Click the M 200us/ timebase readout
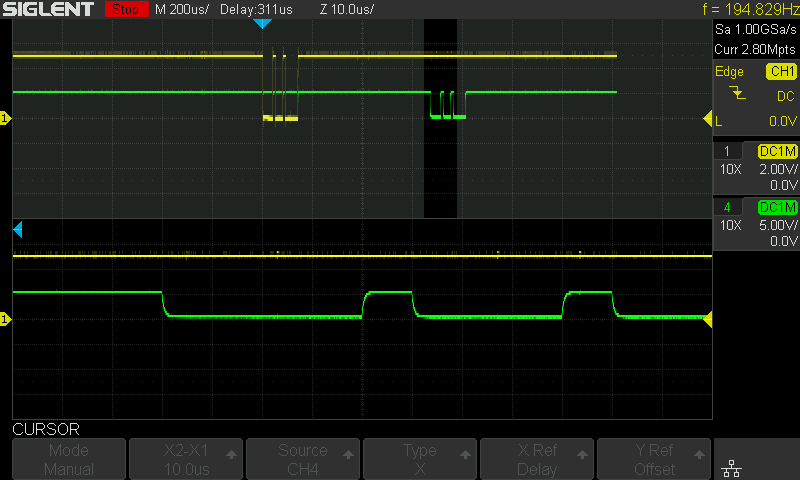This screenshot has width=800, height=480. (182, 9)
